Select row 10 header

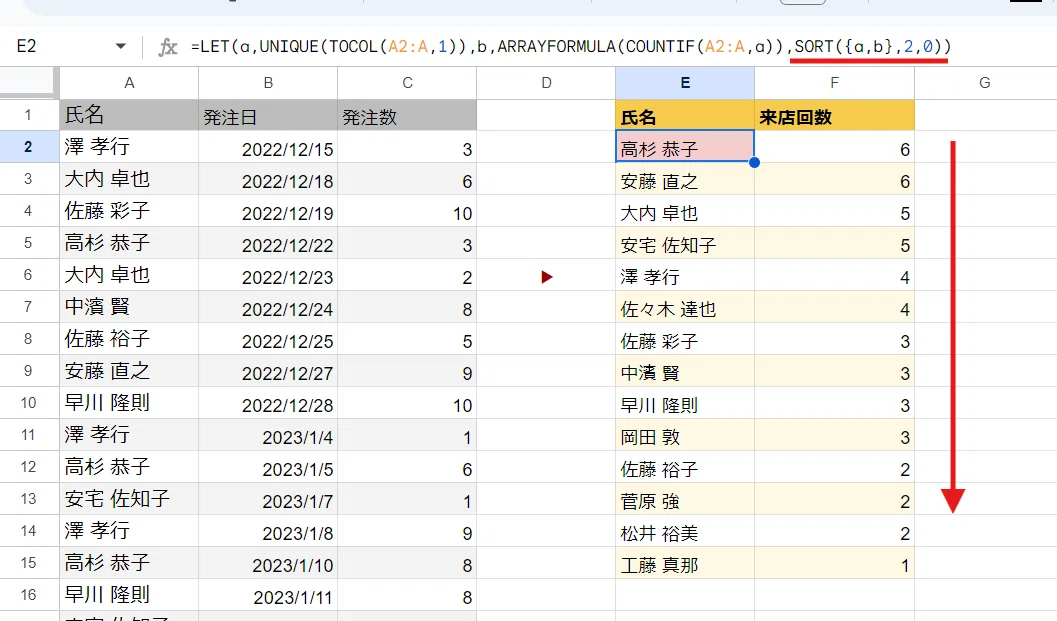[29, 403]
